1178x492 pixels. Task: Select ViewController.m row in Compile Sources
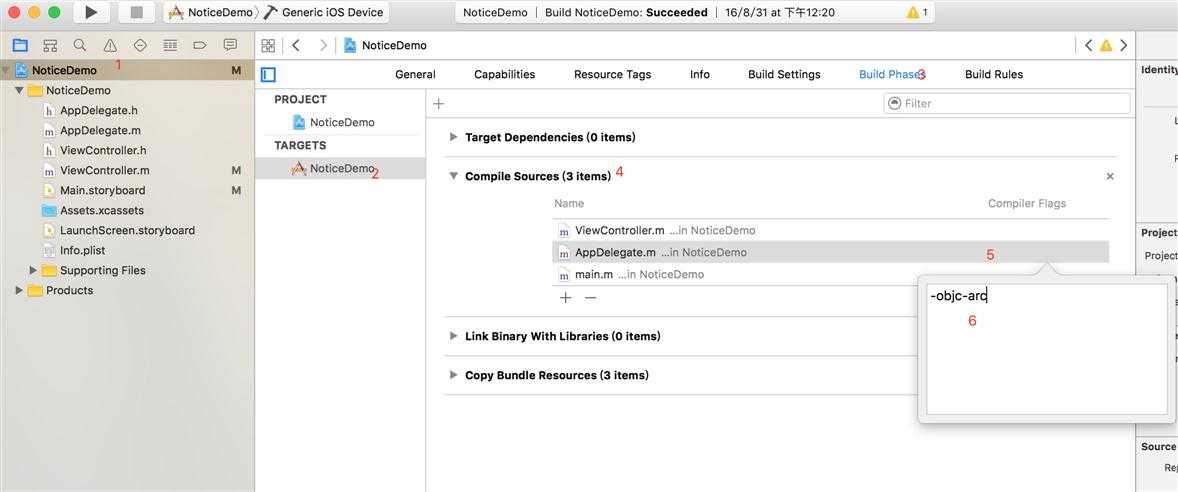[830, 231]
